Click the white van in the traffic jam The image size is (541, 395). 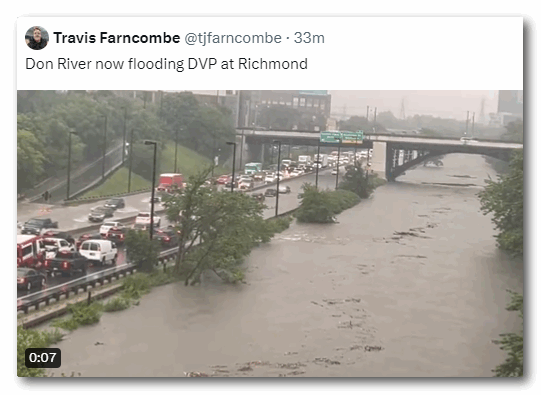click(x=99, y=251)
